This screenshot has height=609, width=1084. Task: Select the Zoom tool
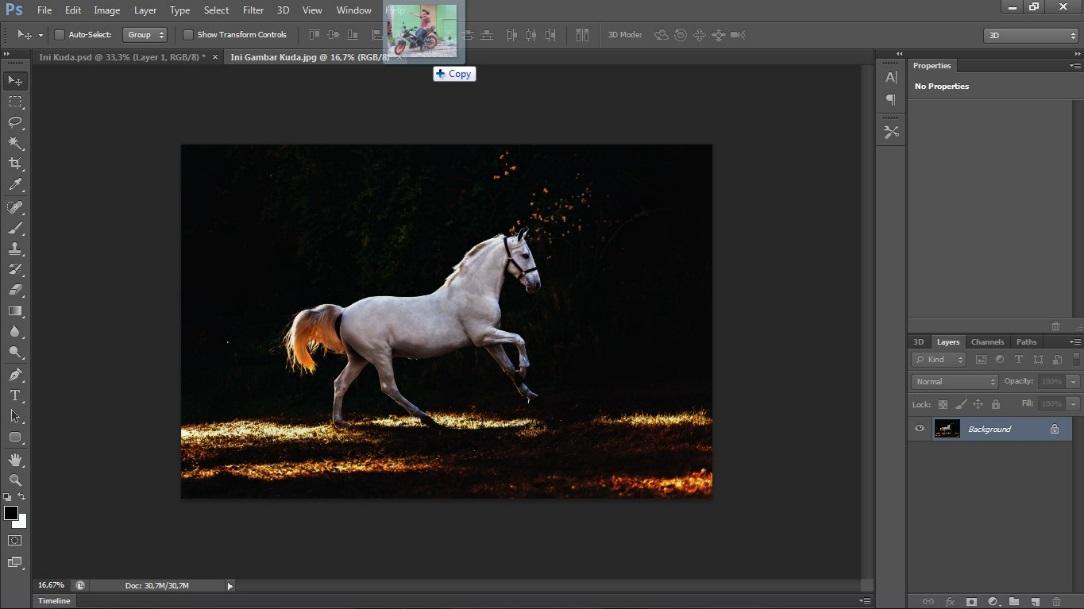coord(15,480)
